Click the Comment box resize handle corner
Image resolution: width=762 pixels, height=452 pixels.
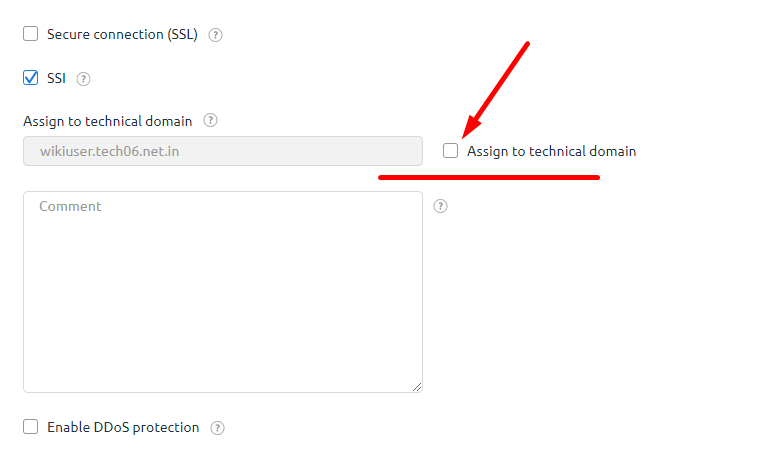tap(417, 387)
